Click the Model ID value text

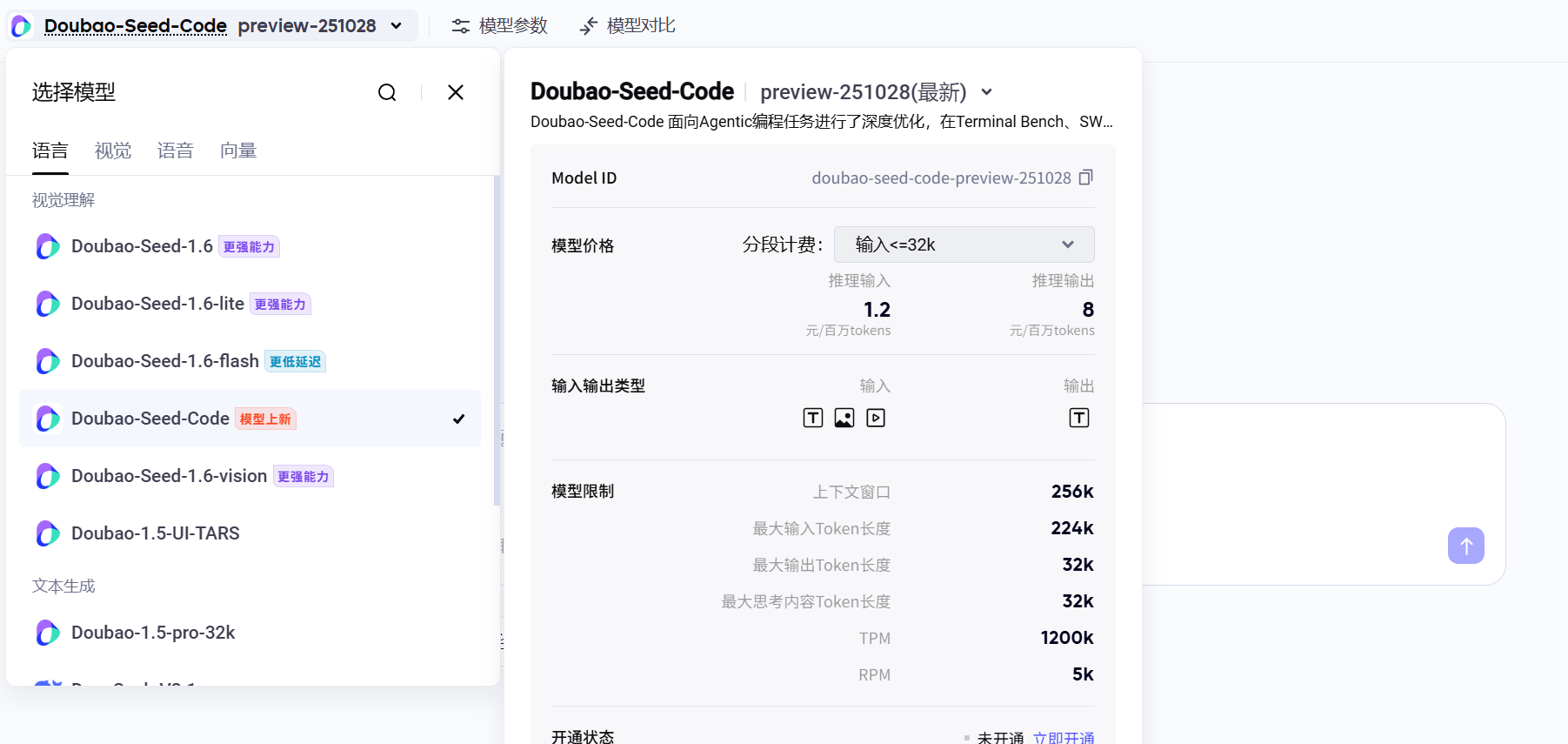point(941,178)
